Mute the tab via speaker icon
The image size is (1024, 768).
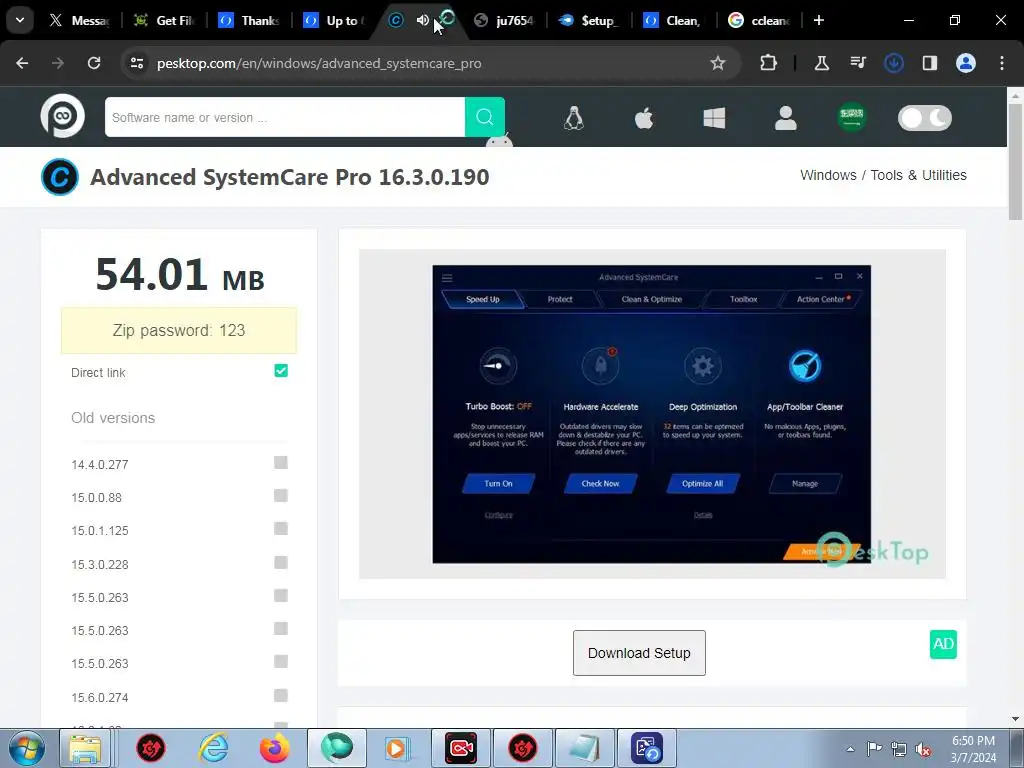click(x=423, y=20)
